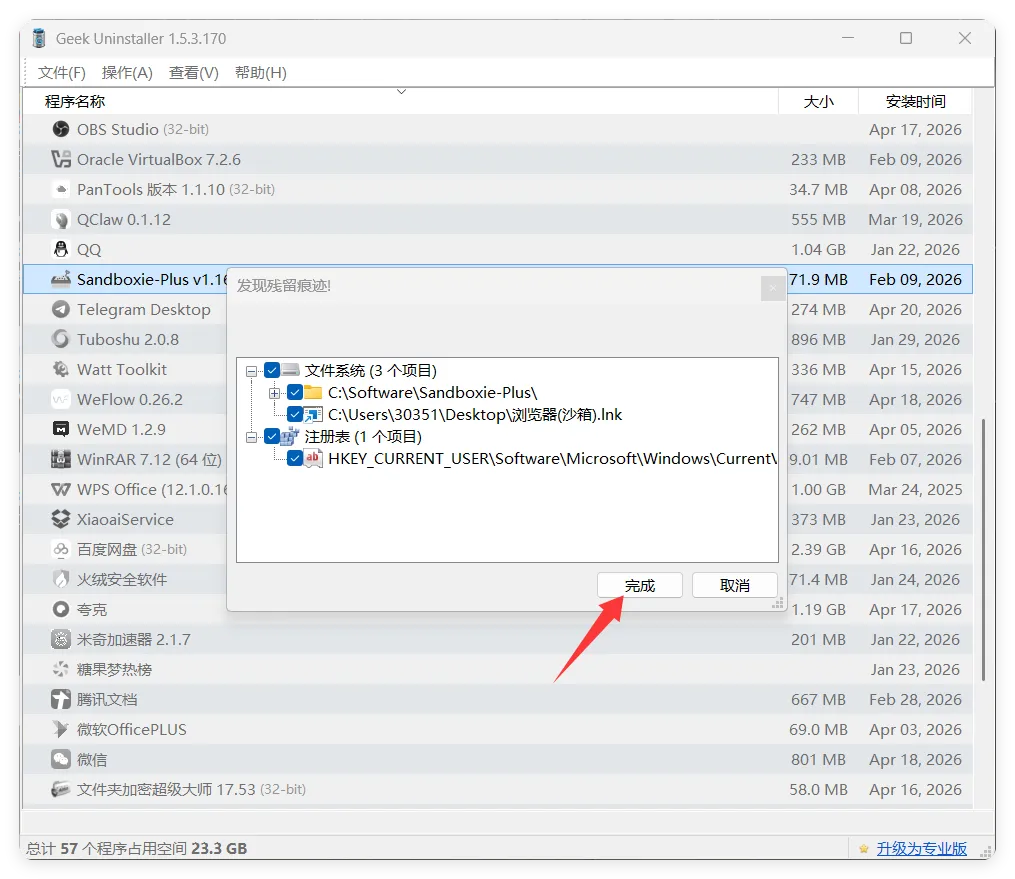The height and width of the screenshot is (879, 1015).
Task: Uncheck the 注册表 (1 个项目) checkbox
Action: [272, 436]
